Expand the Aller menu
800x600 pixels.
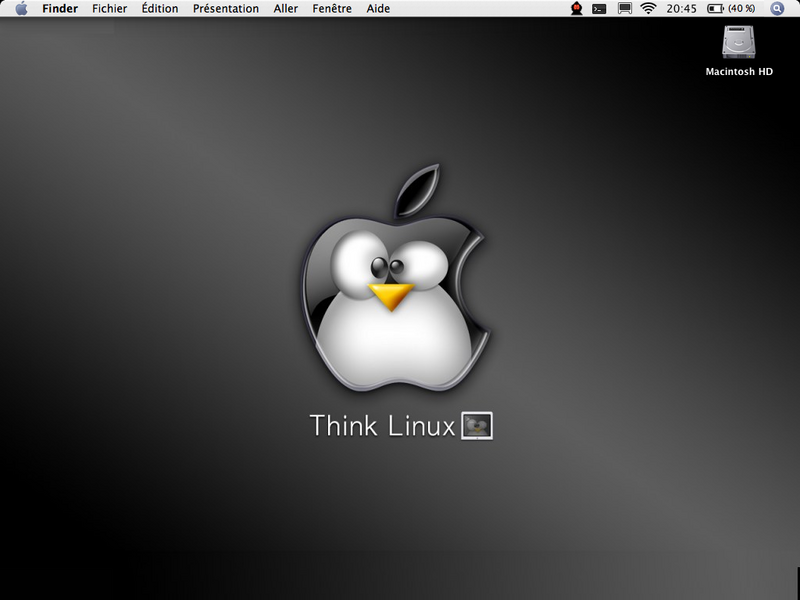pyautogui.click(x=285, y=9)
